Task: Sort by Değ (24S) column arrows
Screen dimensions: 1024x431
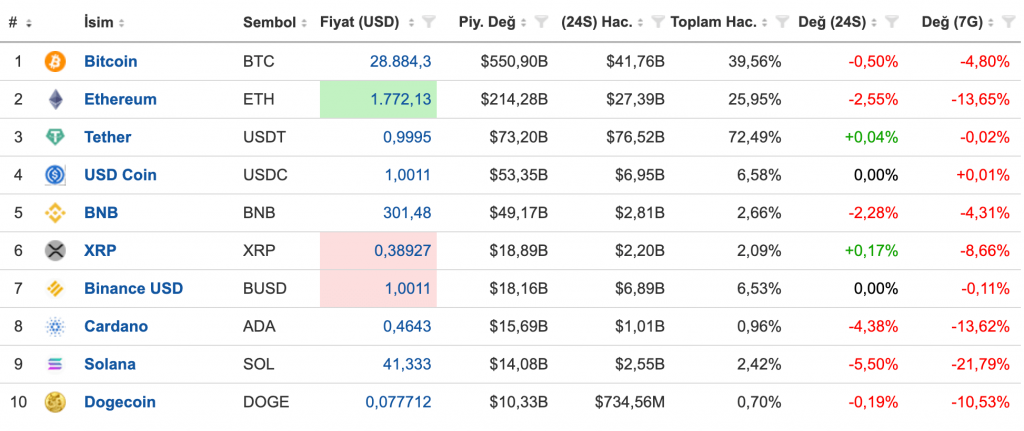Action: coord(875,23)
